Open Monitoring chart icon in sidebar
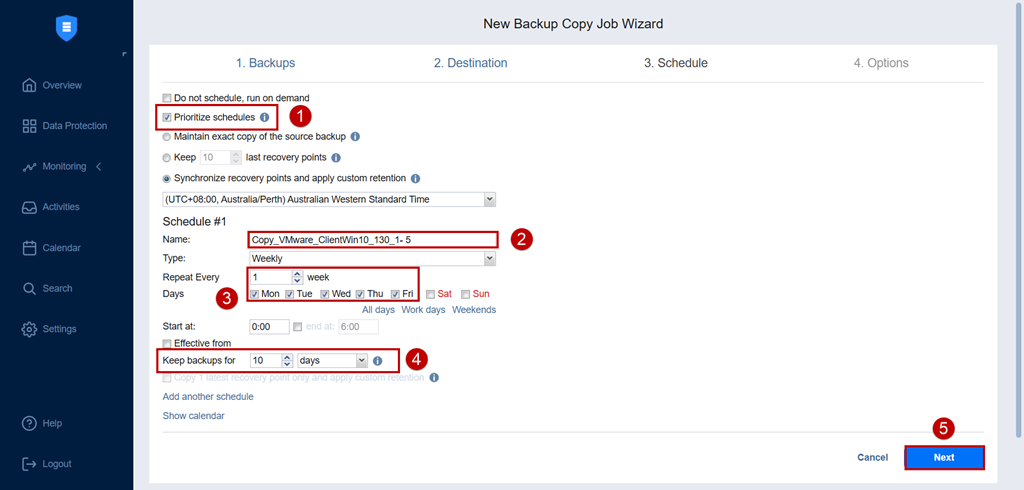This screenshot has height=490, width=1024. tap(29, 167)
